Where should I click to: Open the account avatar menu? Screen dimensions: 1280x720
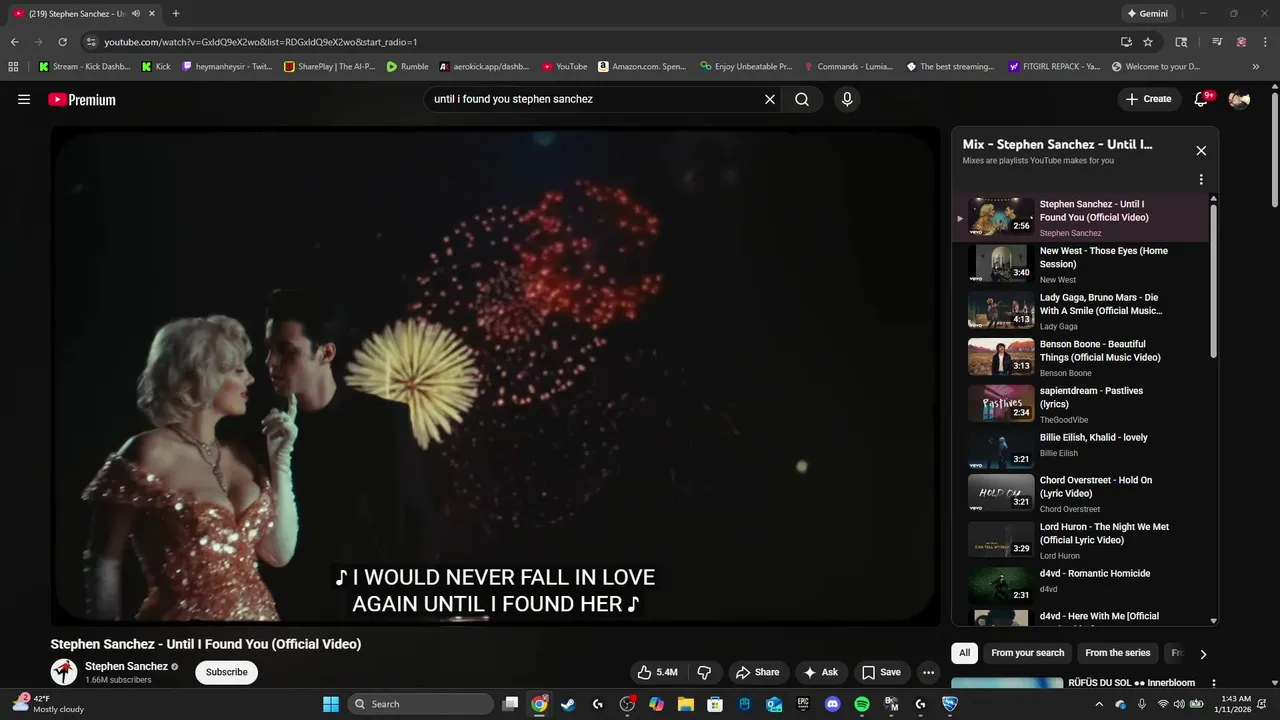[1239, 99]
